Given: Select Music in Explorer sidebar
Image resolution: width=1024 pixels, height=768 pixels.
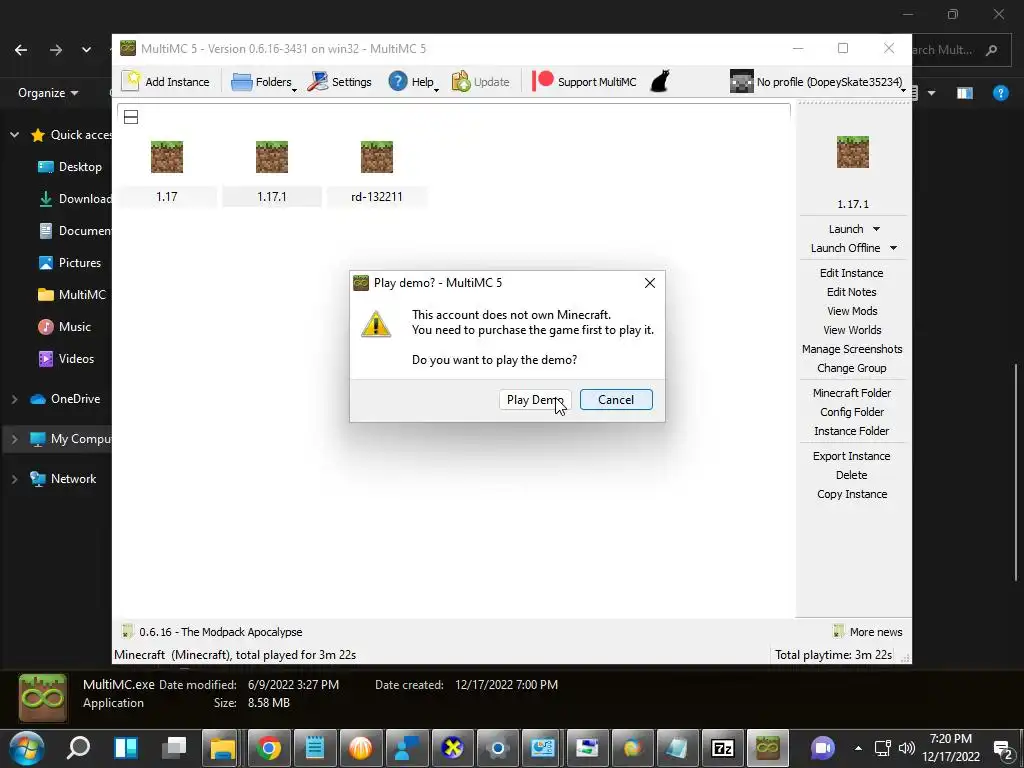Looking at the screenshot, I should click(64, 327).
